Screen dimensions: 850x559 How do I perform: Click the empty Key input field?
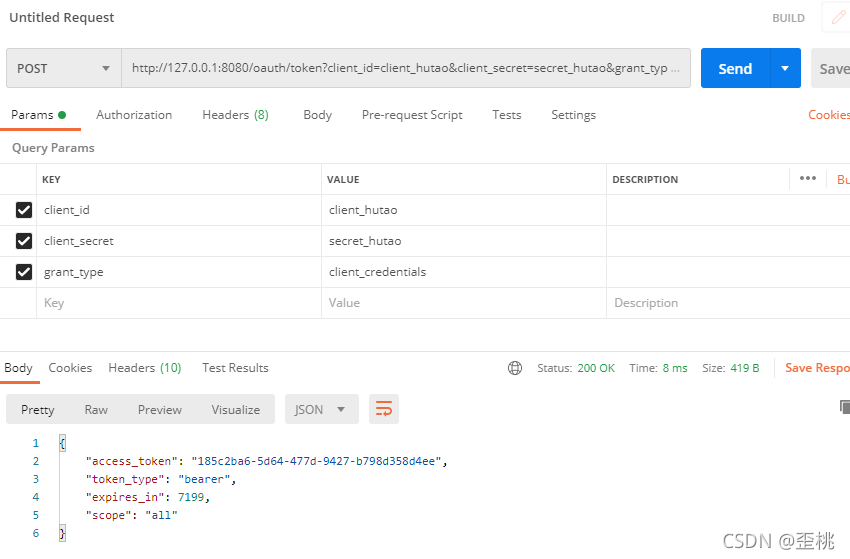click(x=179, y=303)
